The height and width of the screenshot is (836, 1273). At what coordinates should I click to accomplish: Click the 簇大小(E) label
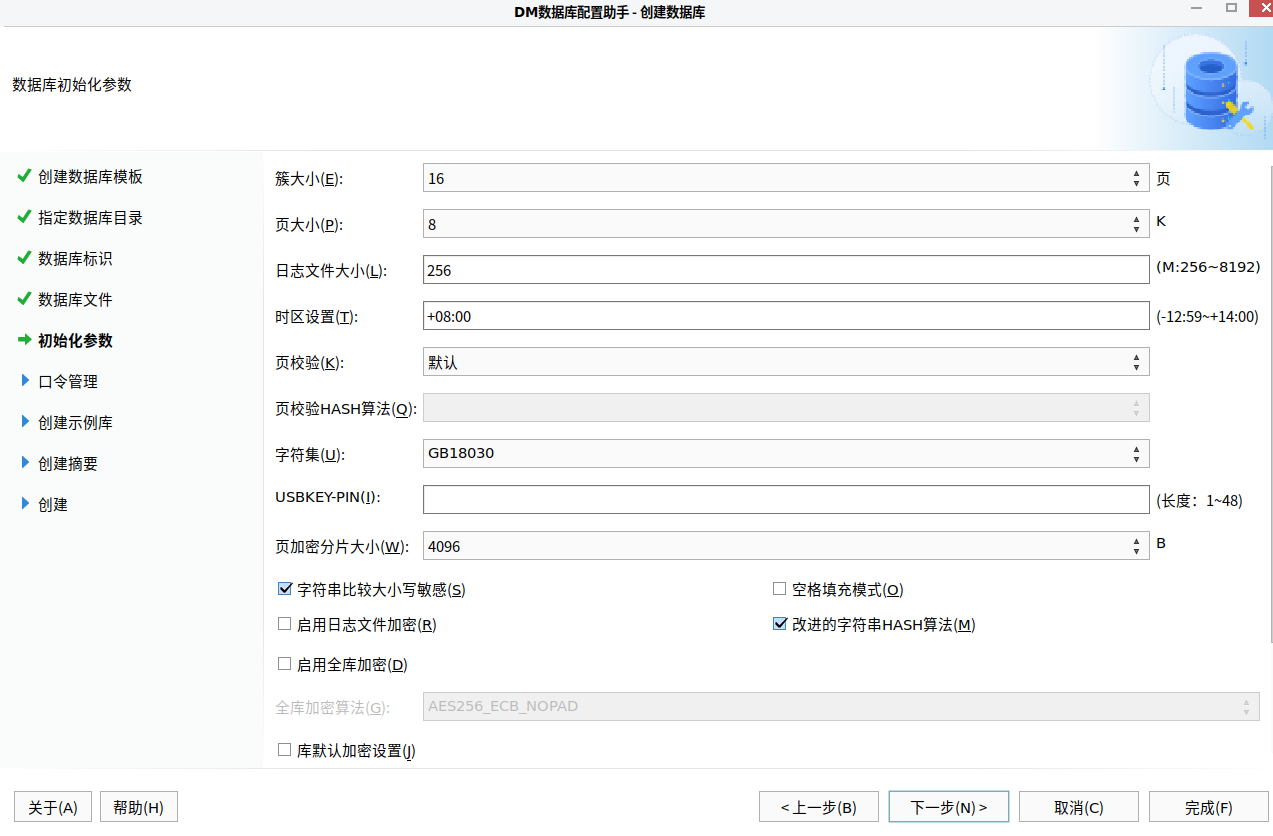(309, 179)
